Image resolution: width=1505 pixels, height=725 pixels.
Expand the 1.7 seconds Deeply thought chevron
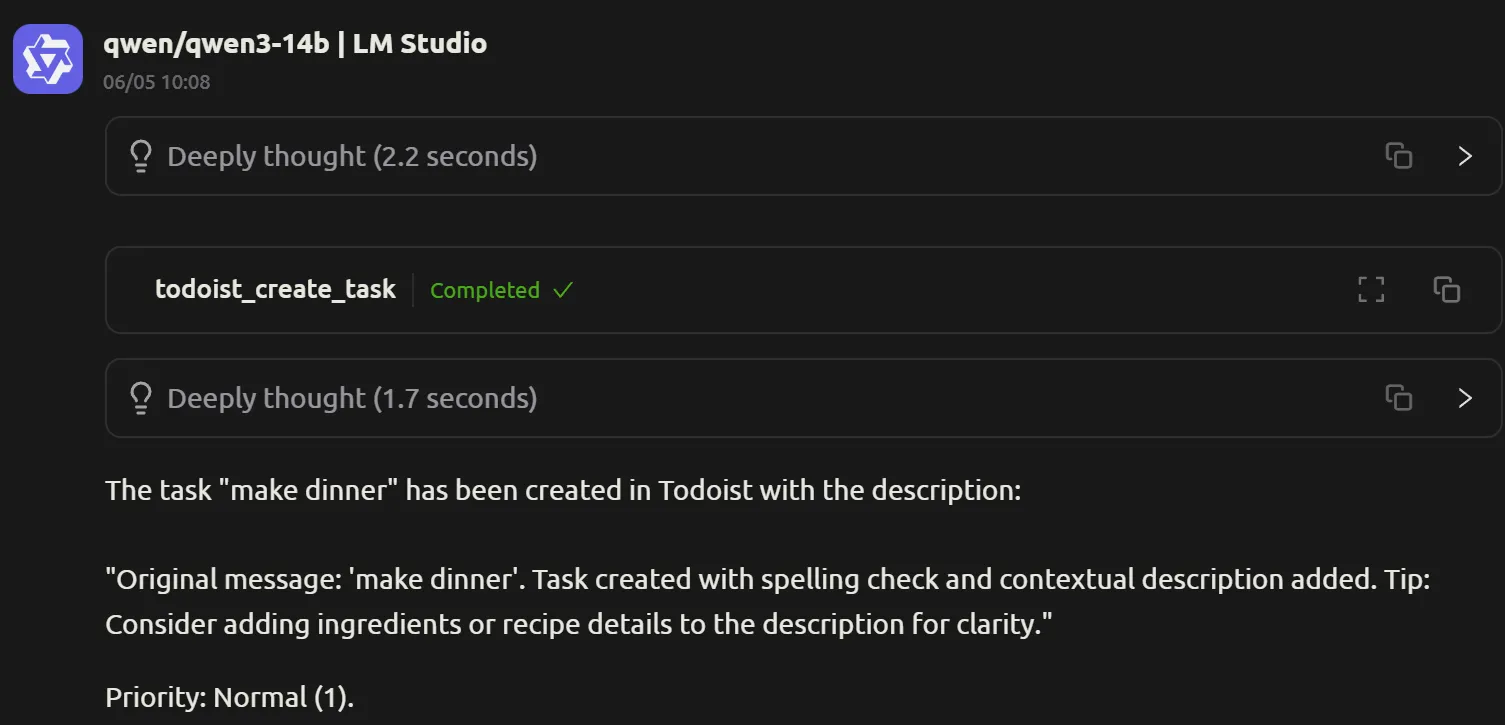(1465, 398)
